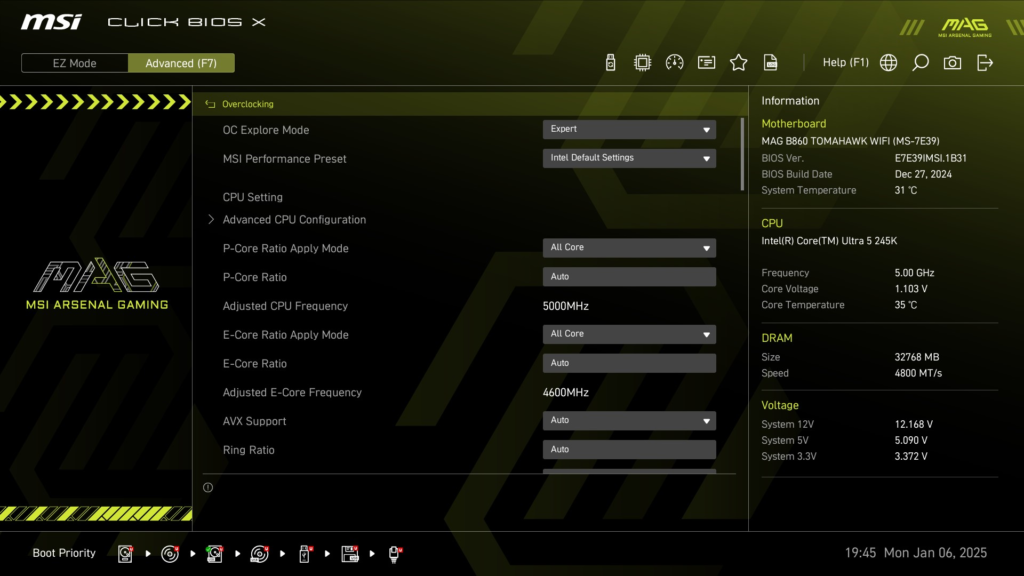Open the MSI Performance Preset dropdown
Screen dimensions: 1024x576
pos(629,158)
